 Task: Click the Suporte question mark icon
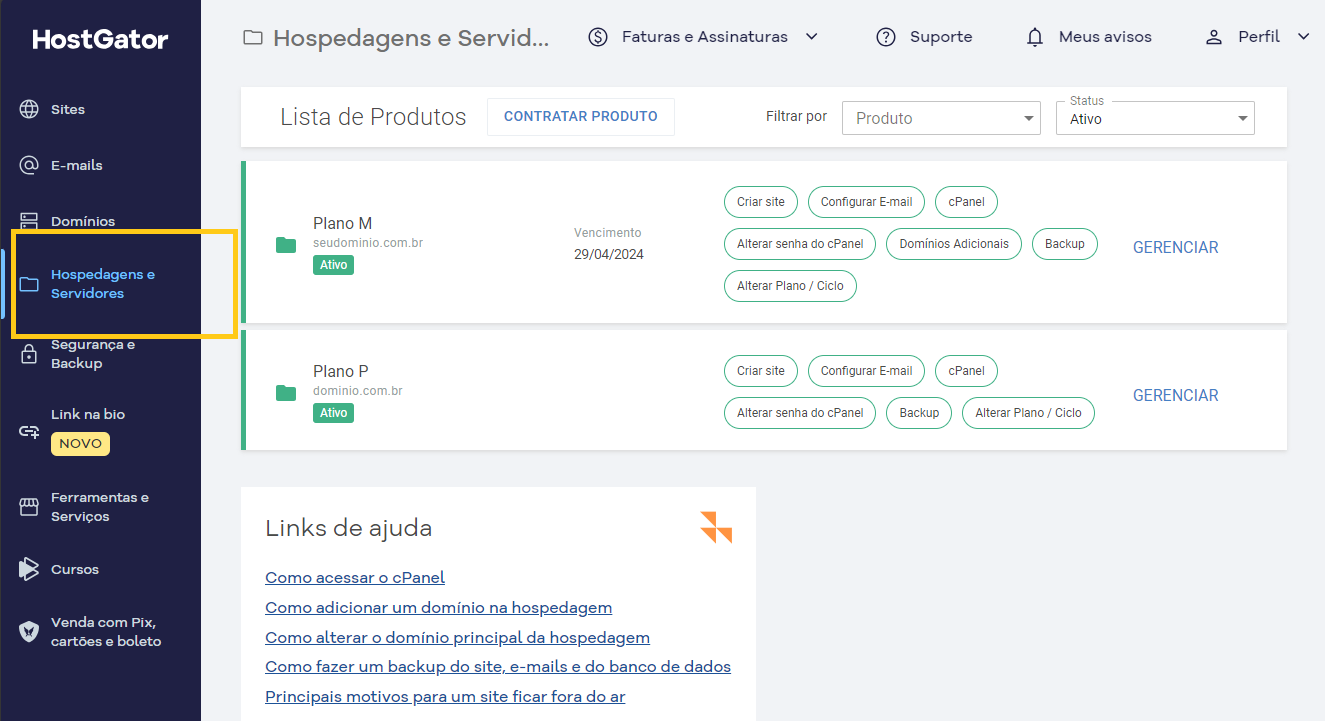pyautogui.click(x=886, y=37)
